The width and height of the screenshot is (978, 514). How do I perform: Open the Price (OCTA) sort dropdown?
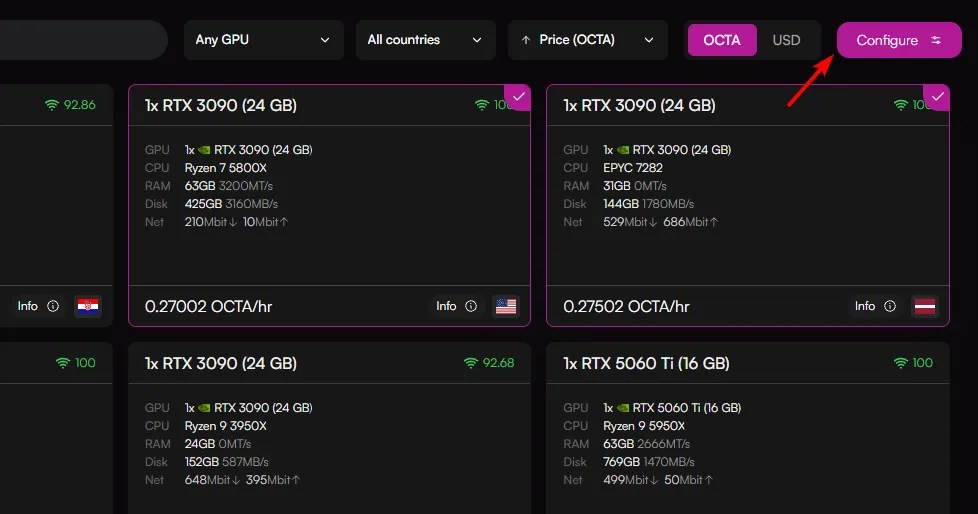(588, 40)
